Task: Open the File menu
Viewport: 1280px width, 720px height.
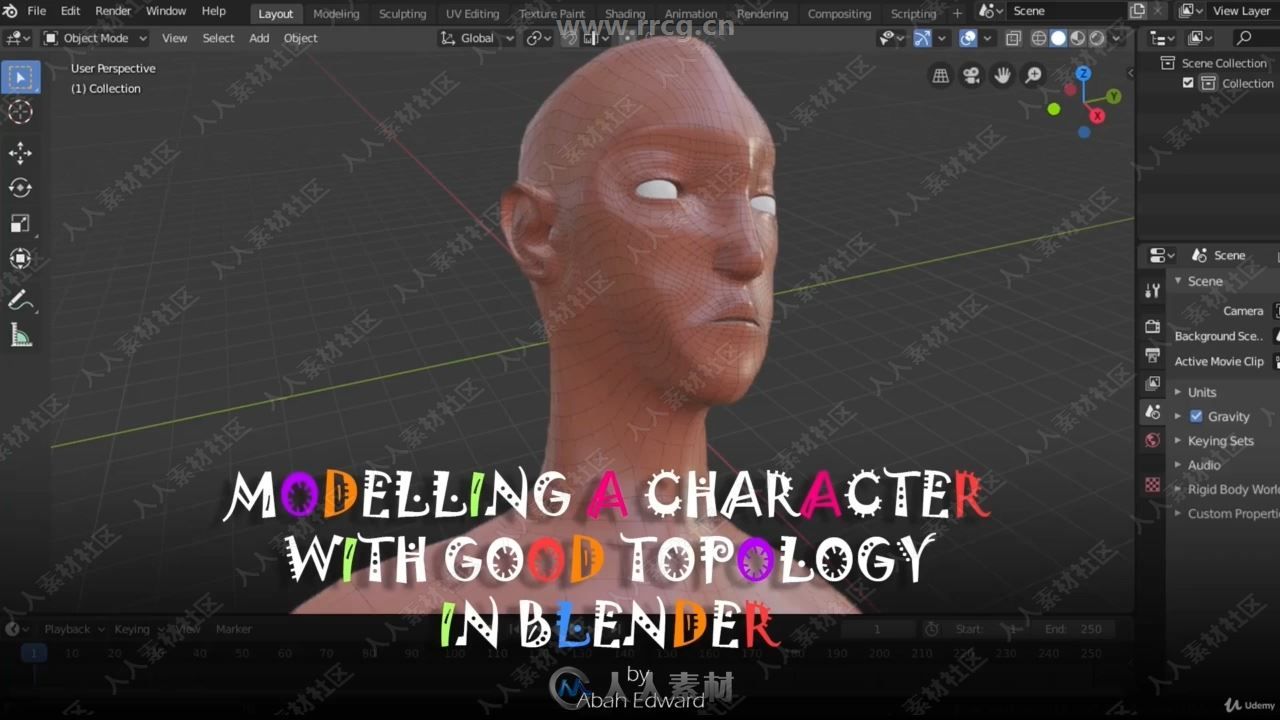Action: pos(36,11)
